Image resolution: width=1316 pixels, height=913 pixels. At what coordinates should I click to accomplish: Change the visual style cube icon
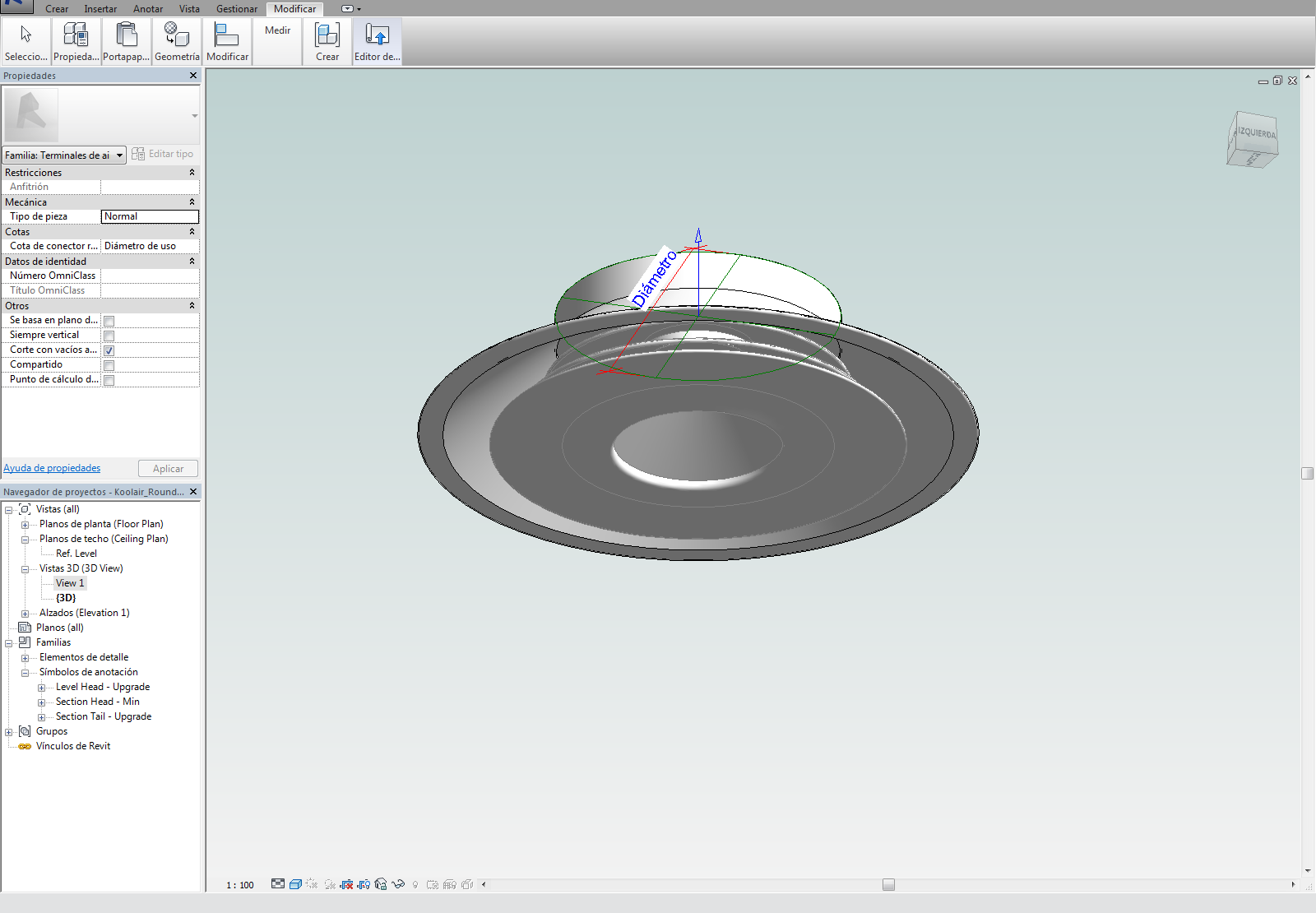(295, 884)
